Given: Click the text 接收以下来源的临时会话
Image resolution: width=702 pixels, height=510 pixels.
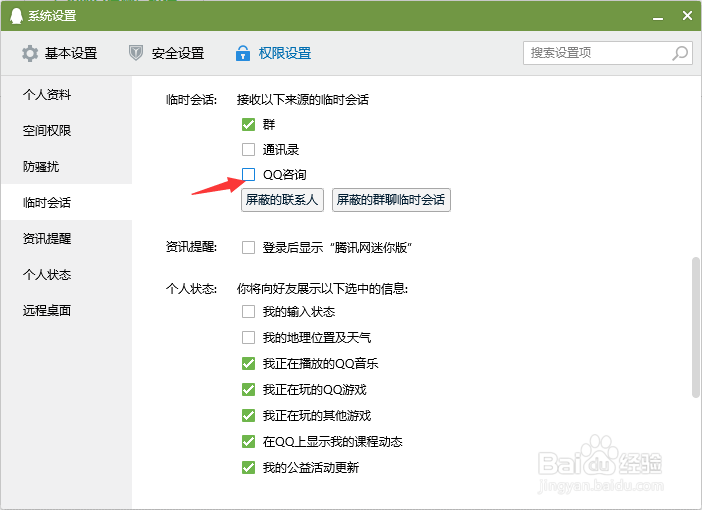Looking at the screenshot, I should [x=303, y=99].
